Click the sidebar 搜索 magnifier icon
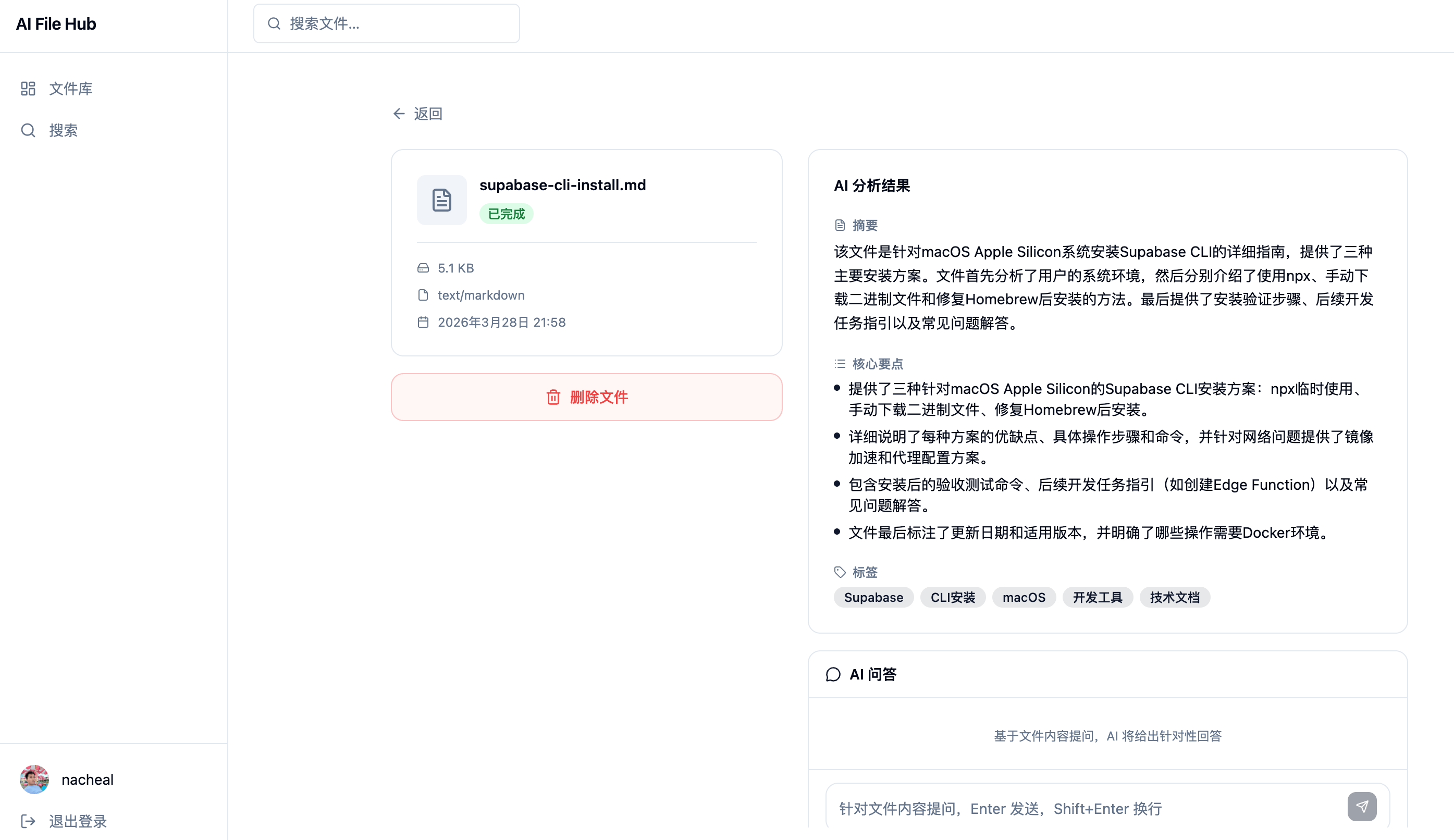This screenshot has height=840, width=1454. click(x=28, y=130)
